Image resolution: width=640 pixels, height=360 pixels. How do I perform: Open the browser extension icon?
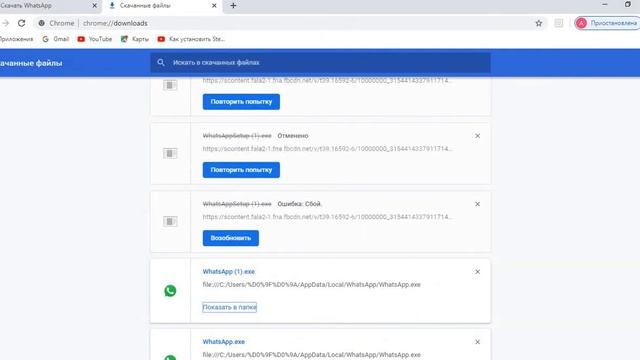558,23
